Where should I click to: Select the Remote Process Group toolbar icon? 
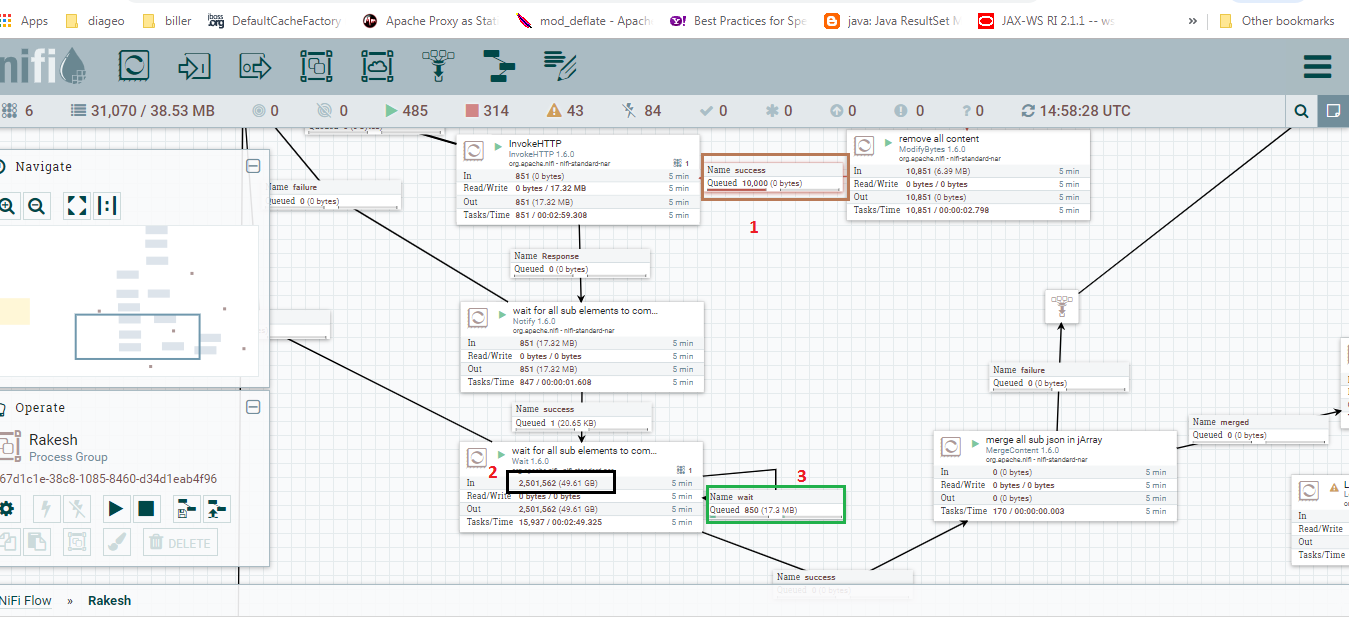pyautogui.click(x=377, y=67)
